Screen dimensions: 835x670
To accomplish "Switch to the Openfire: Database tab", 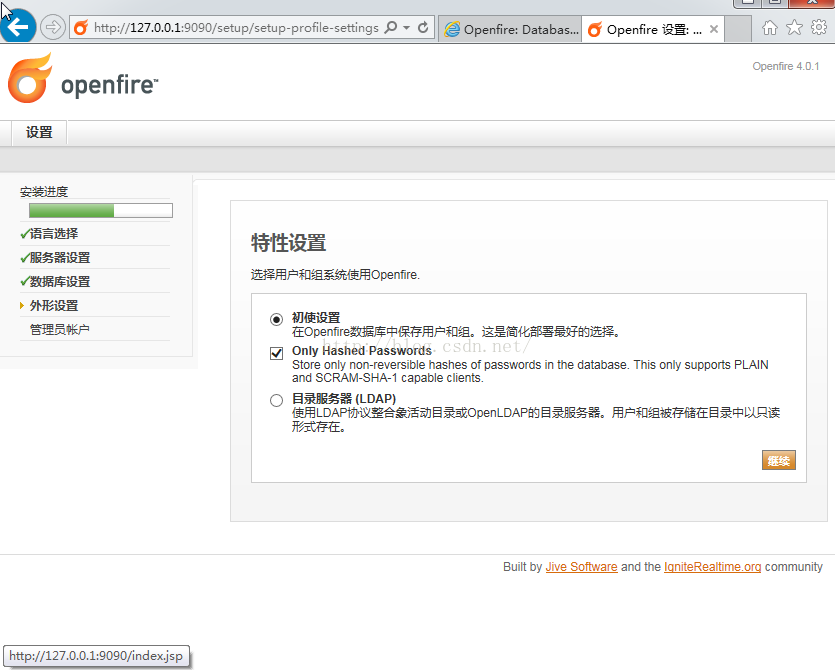I will [510, 29].
